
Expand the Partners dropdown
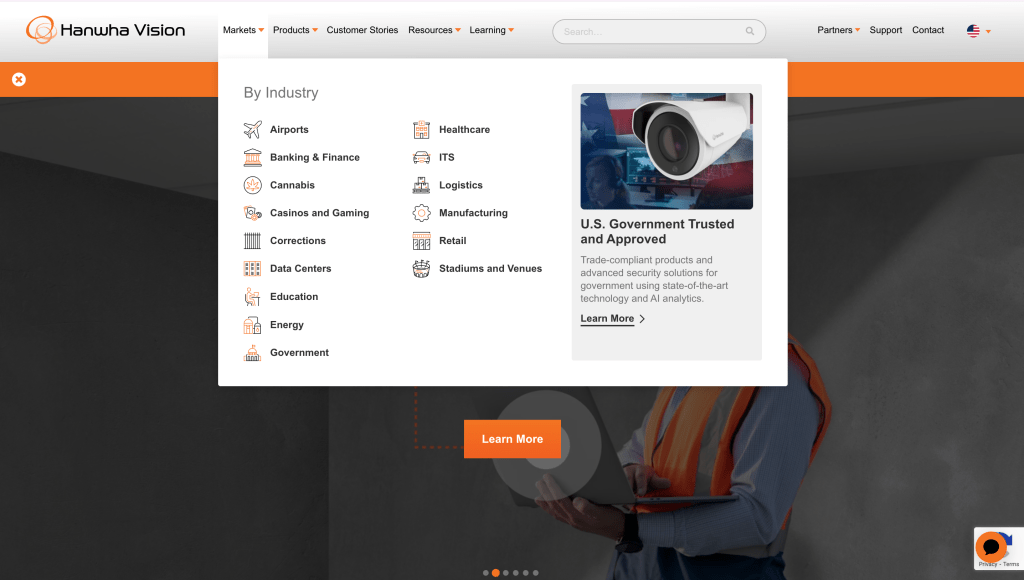(838, 30)
